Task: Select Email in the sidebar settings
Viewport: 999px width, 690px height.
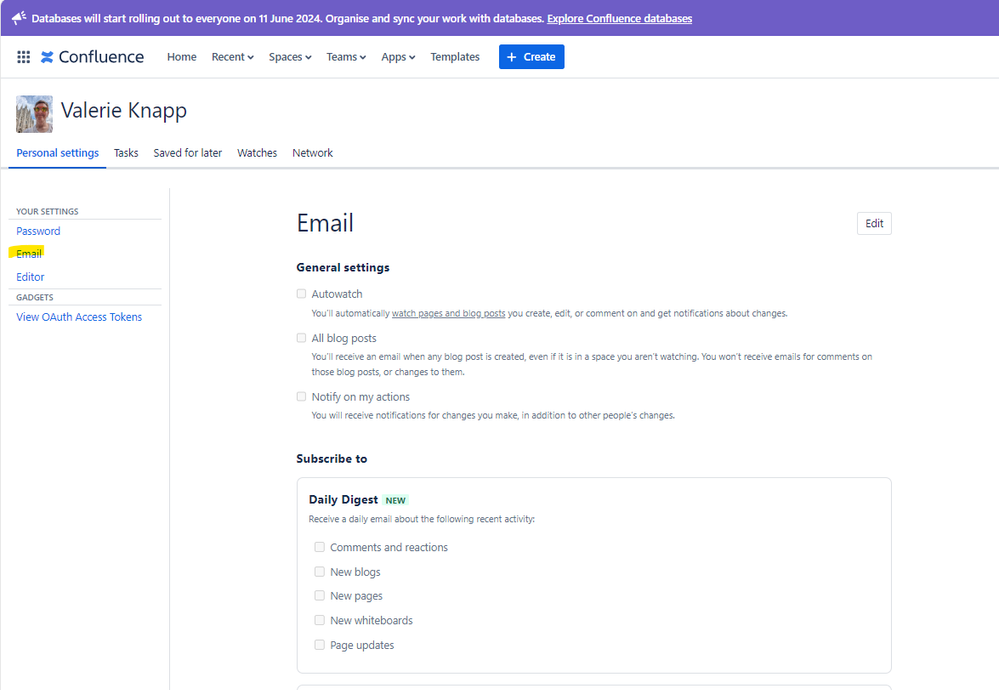Action: click(29, 254)
